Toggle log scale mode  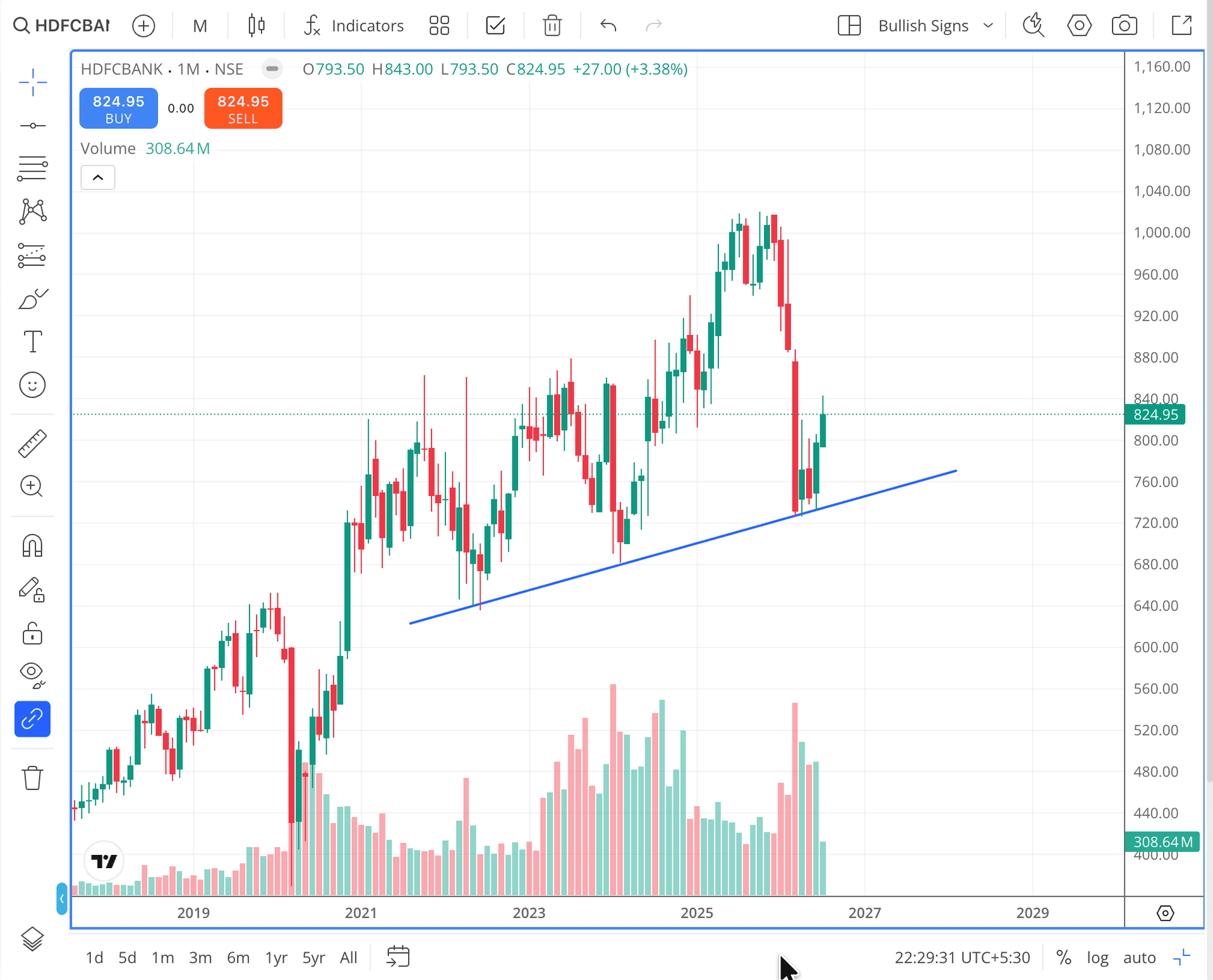[1097, 957]
